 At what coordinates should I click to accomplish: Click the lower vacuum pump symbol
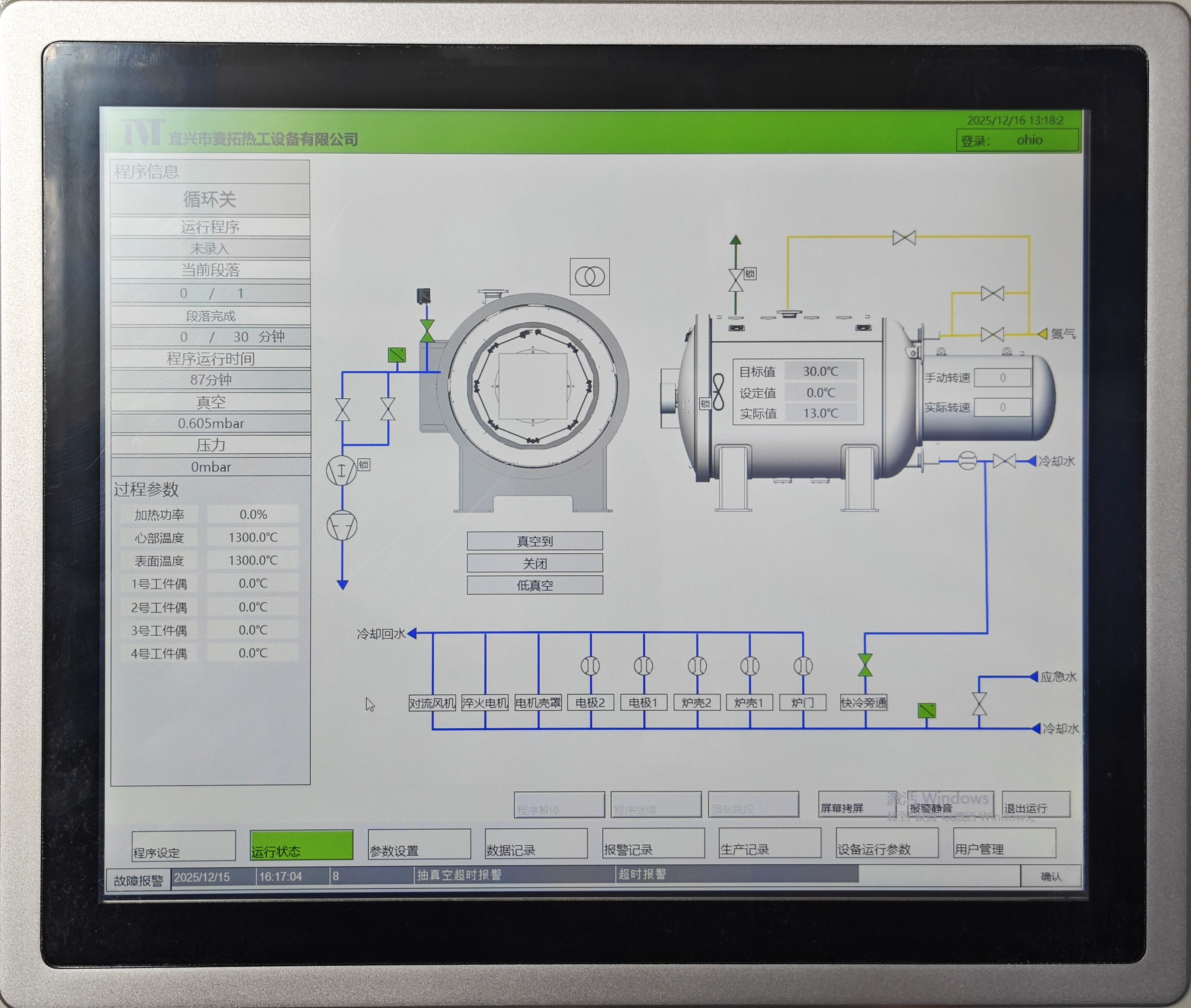(x=342, y=526)
